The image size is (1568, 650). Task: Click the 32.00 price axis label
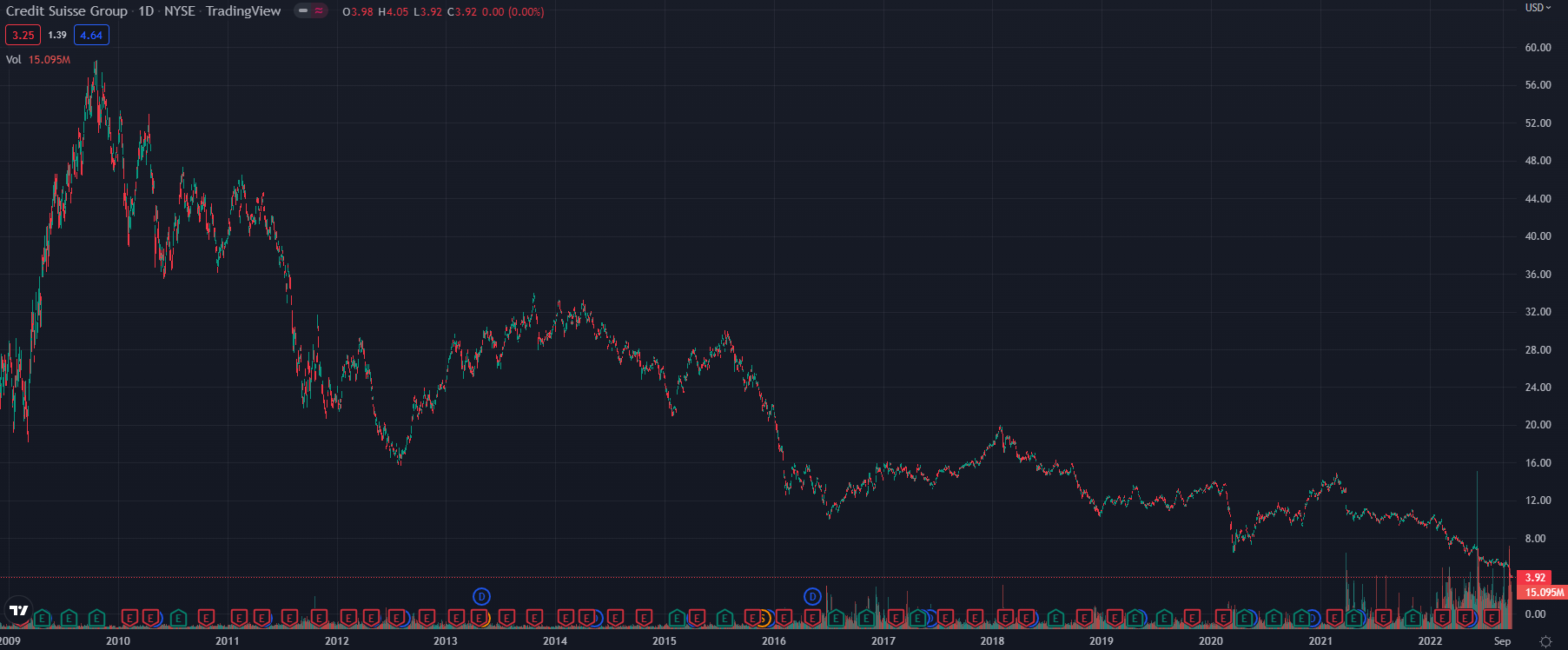1538,312
